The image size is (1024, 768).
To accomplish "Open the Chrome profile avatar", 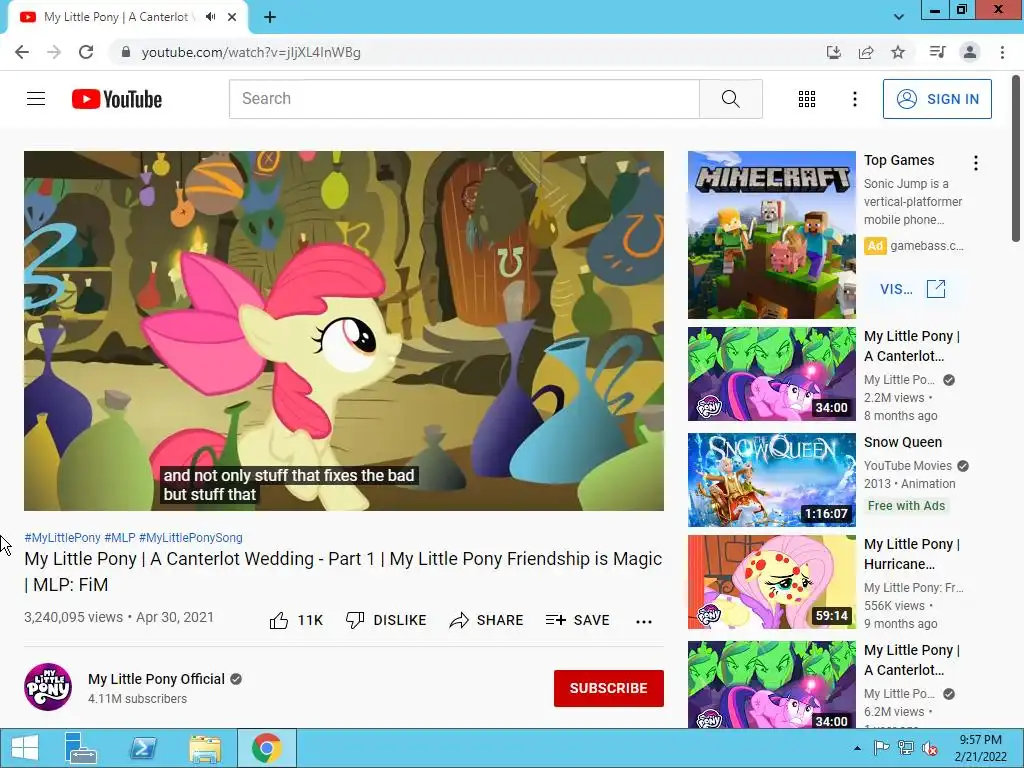I will pos(970,52).
